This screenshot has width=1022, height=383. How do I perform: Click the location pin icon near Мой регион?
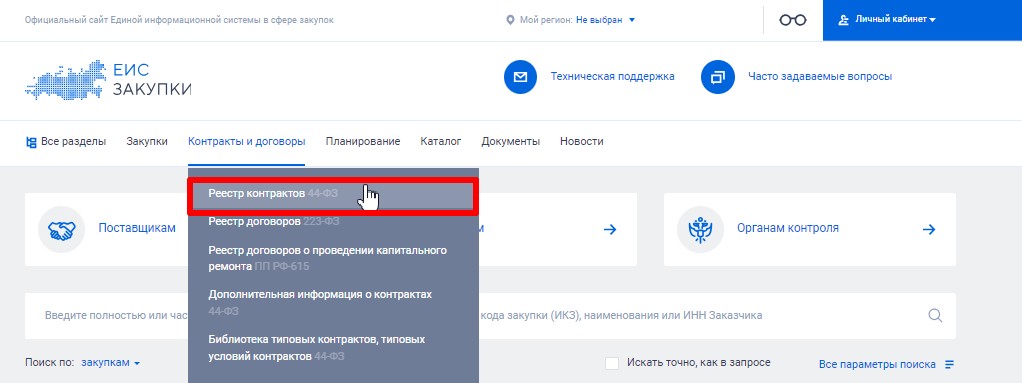point(510,20)
